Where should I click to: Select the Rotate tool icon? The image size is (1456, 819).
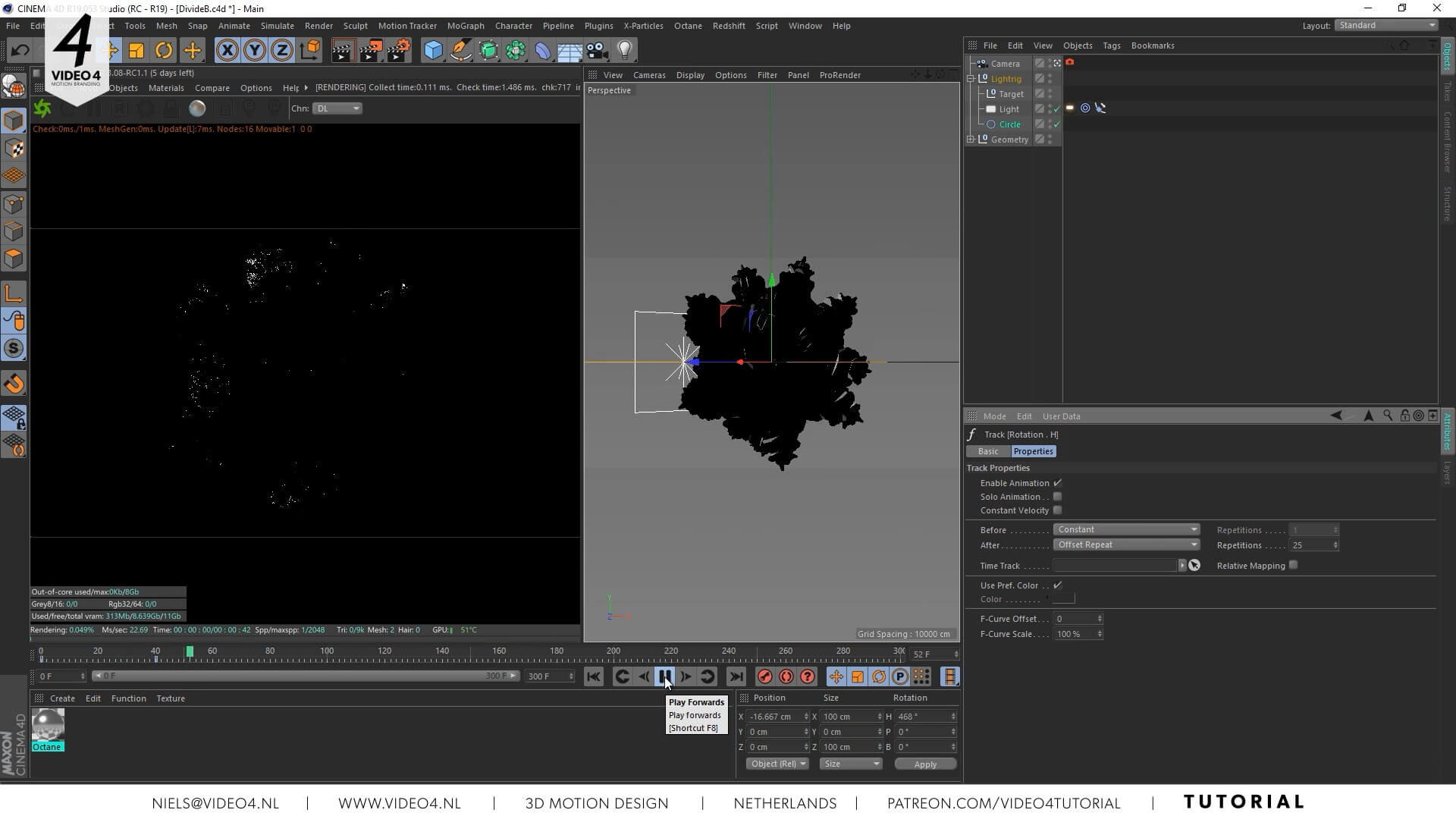tap(164, 51)
